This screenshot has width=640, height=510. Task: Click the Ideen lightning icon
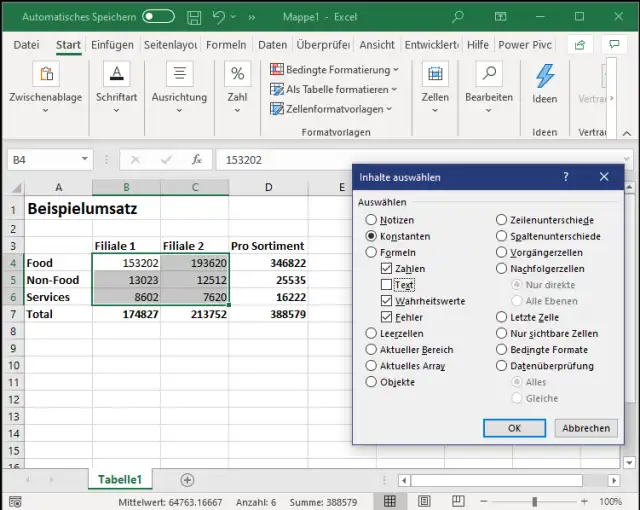click(x=544, y=76)
